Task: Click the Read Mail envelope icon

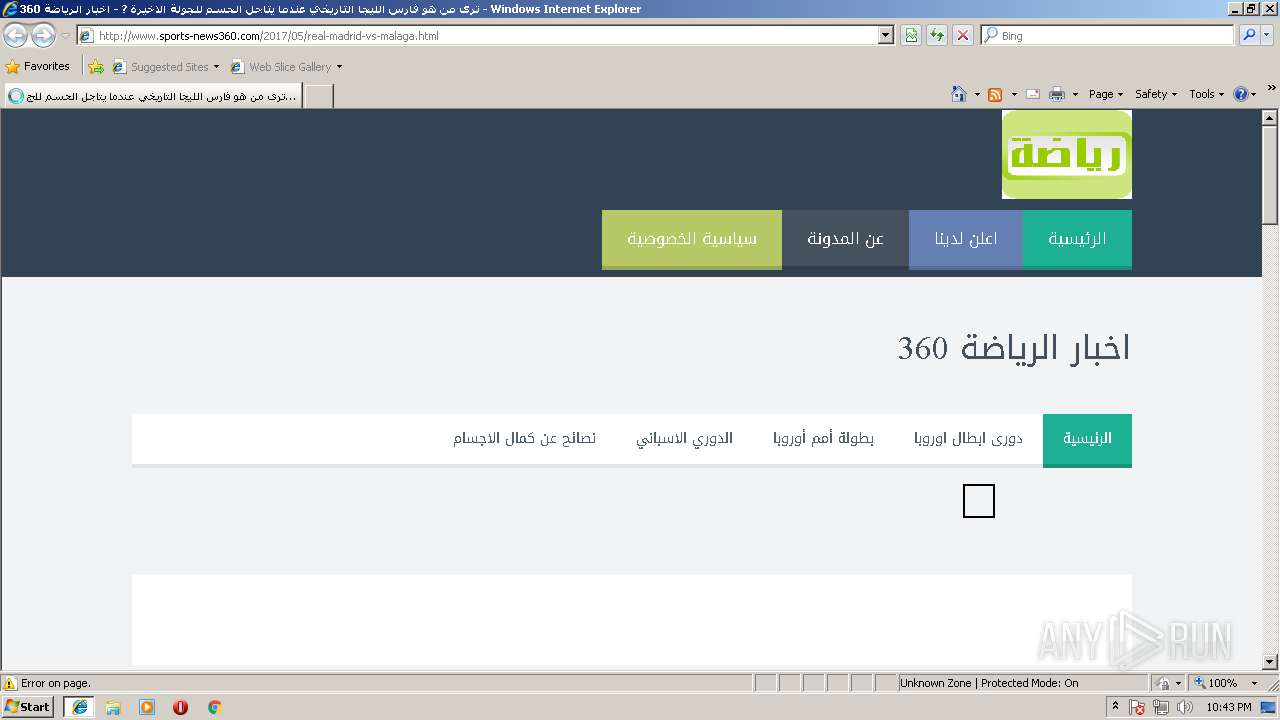Action: coord(1033,94)
